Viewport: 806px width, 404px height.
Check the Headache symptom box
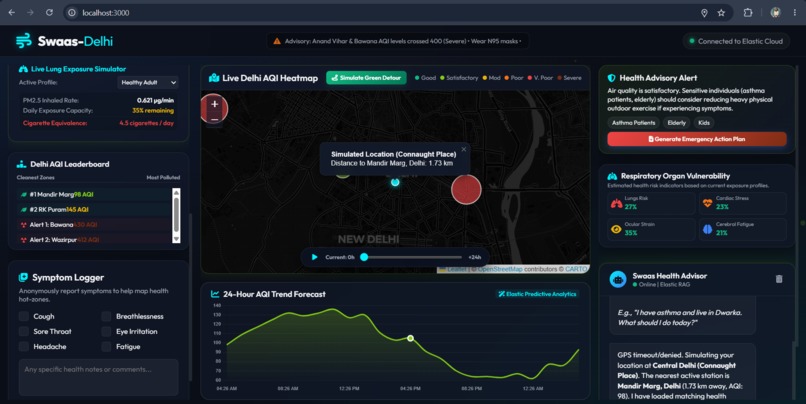pos(24,346)
